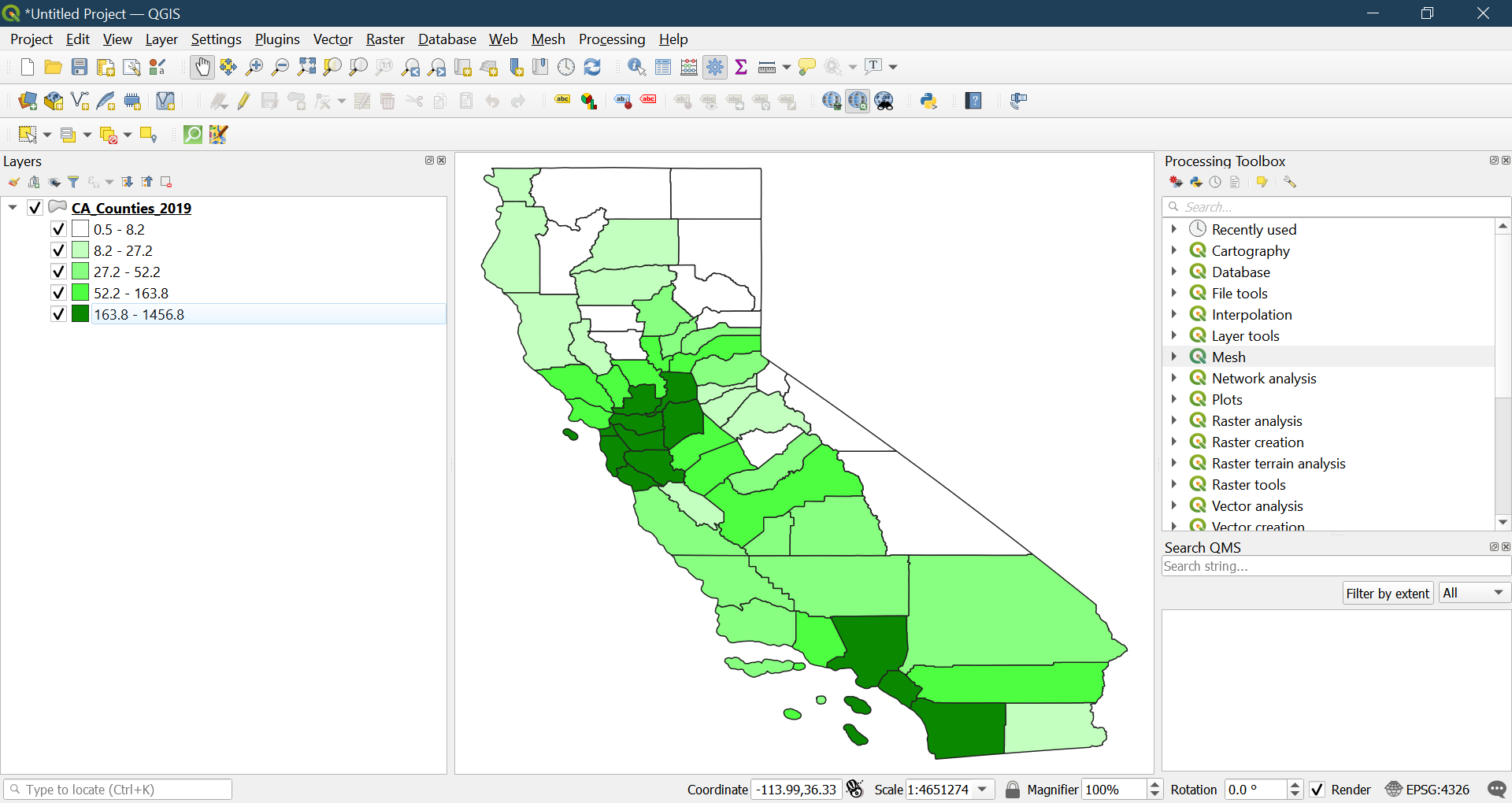This screenshot has width=1512, height=803.
Task: Open the Processing menu
Action: tap(611, 39)
